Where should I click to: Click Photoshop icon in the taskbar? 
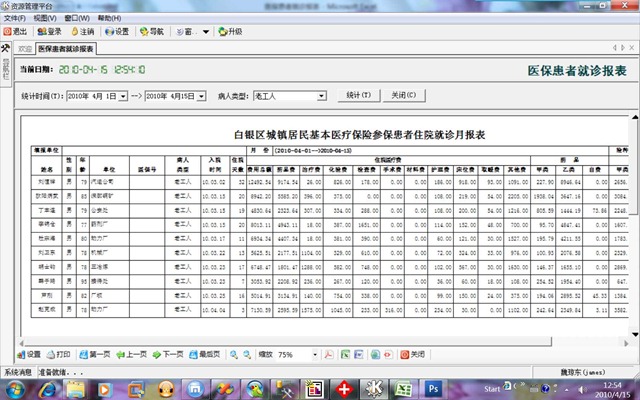click(x=435, y=387)
